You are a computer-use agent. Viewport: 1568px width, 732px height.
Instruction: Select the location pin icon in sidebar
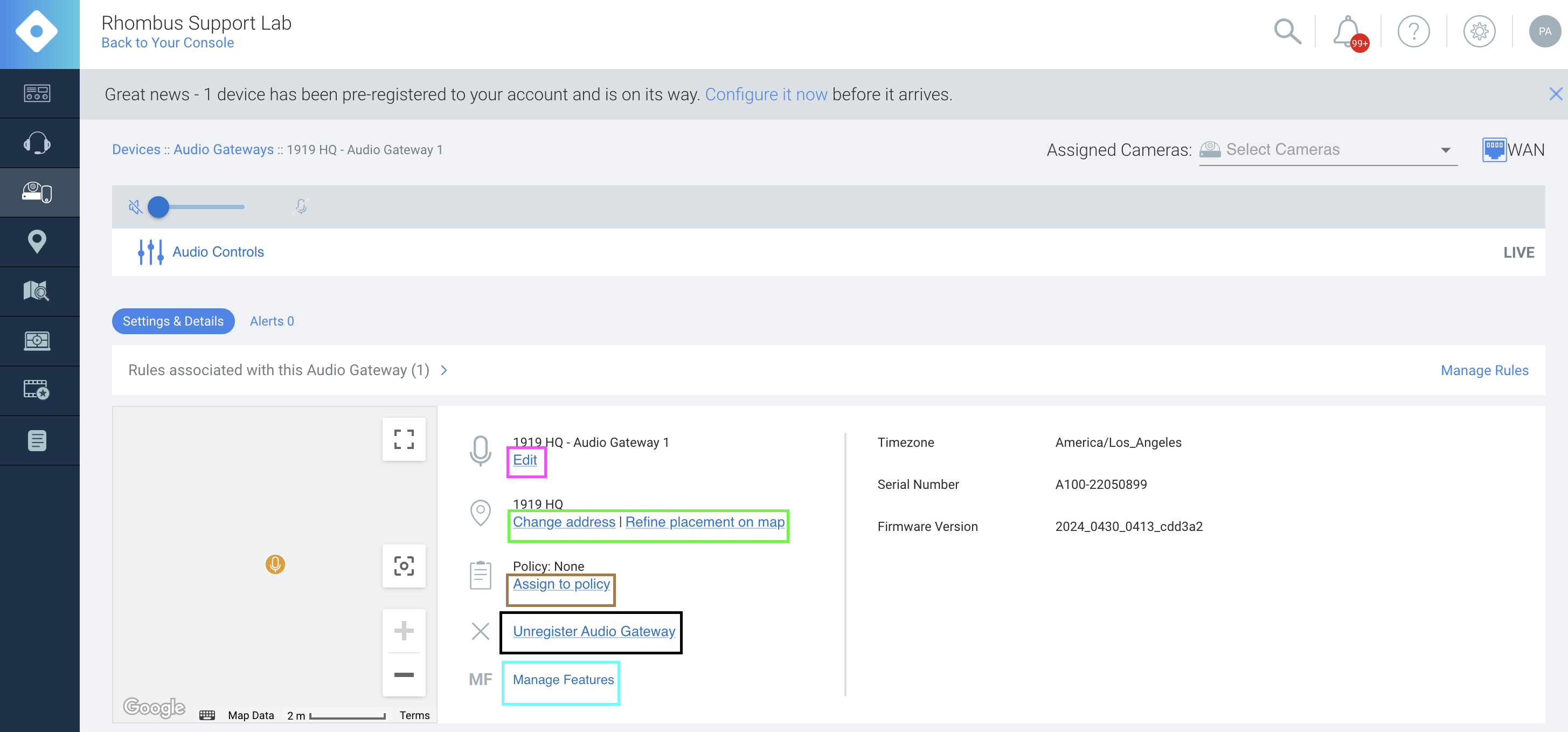pos(38,242)
